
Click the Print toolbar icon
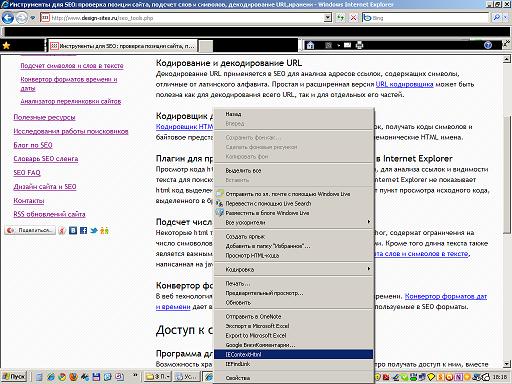[359, 45]
